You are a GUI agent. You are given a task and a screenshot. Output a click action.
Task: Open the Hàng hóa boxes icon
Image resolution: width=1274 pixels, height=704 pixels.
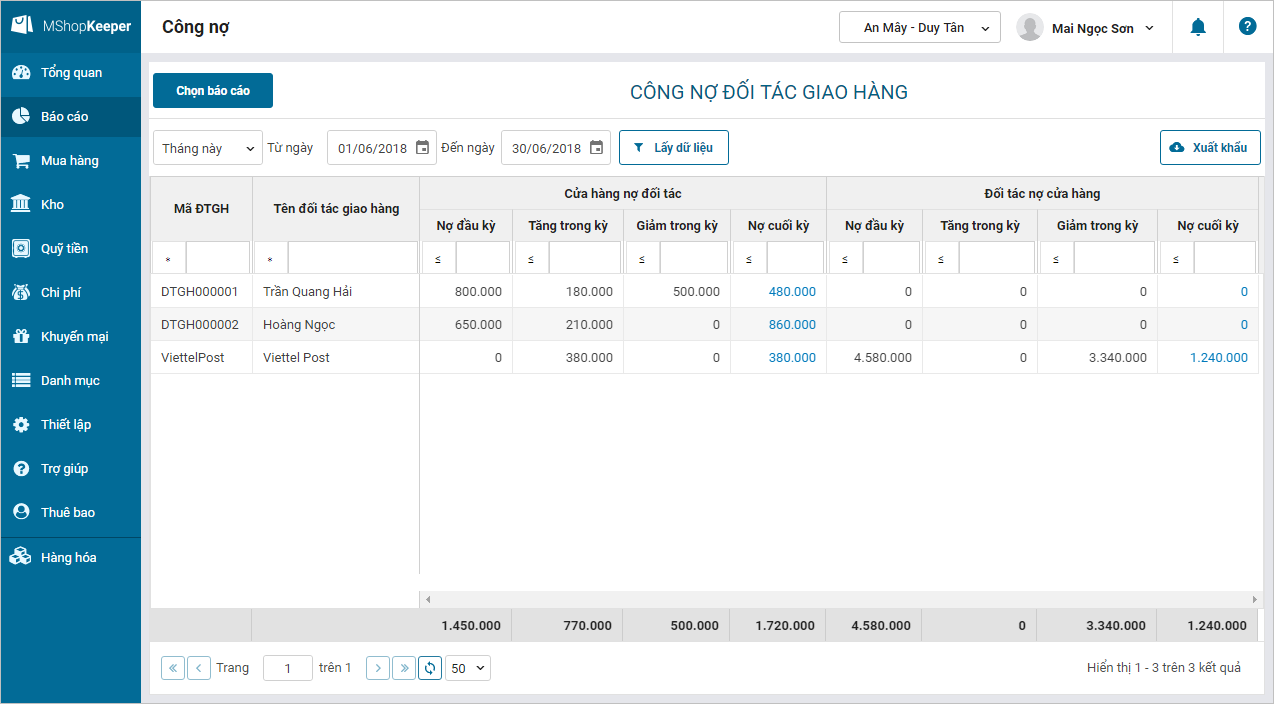pos(21,558)
